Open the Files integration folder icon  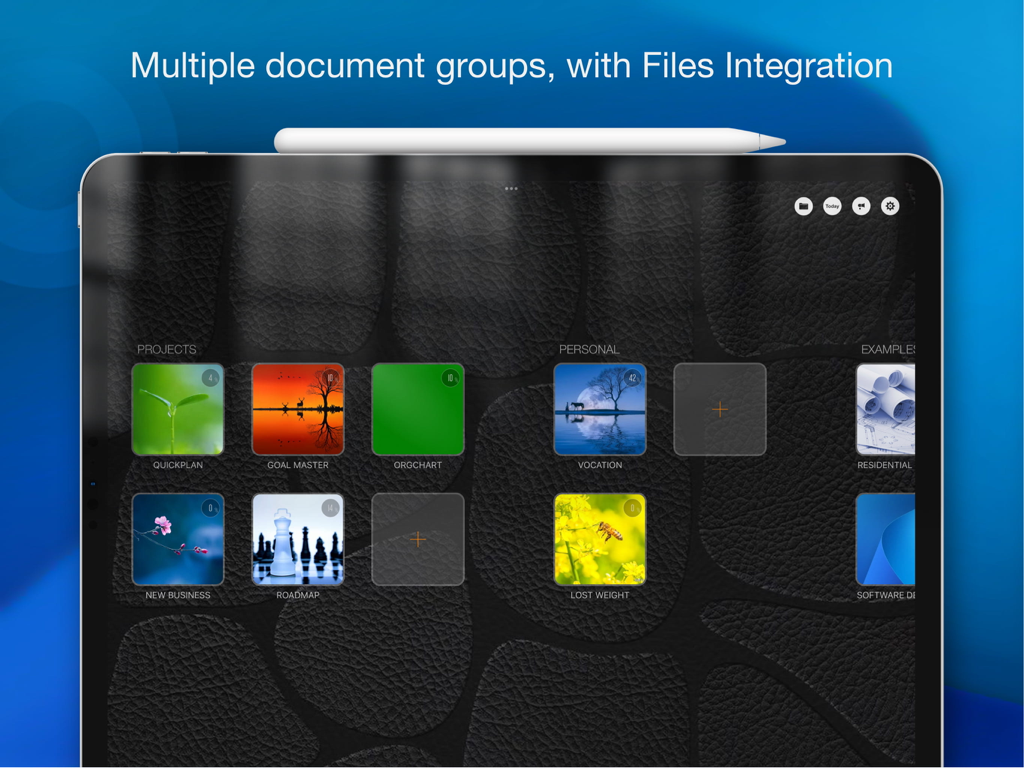(803, 206)
